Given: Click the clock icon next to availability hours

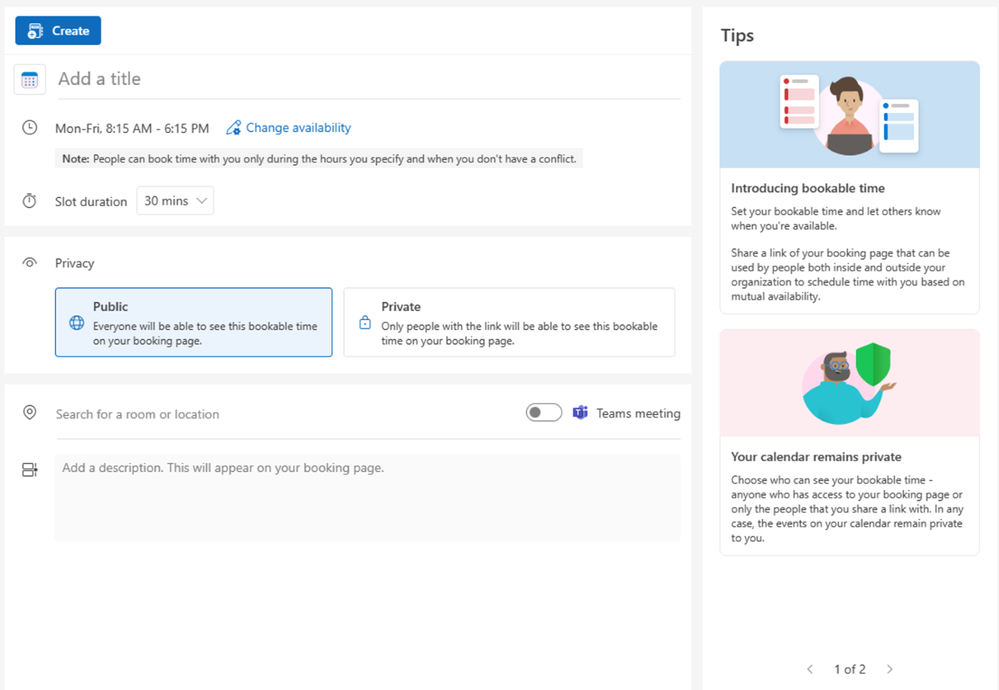Looking at the screenshot, I should 29,127.
